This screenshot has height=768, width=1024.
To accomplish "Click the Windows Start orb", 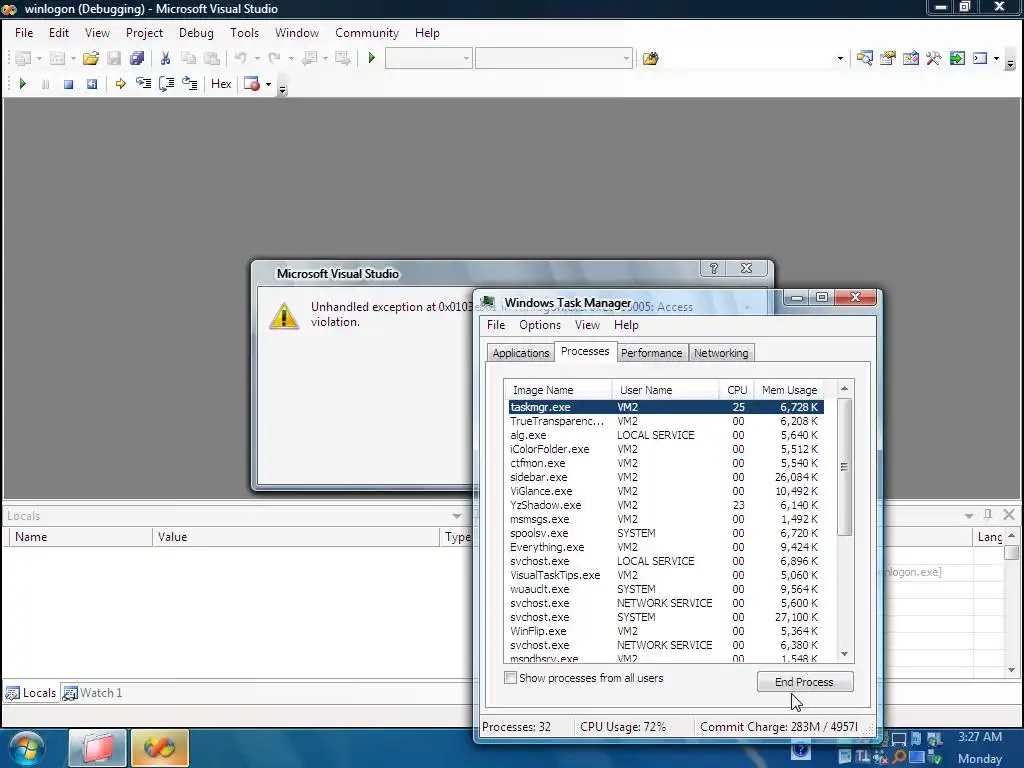I will [27, 748].
